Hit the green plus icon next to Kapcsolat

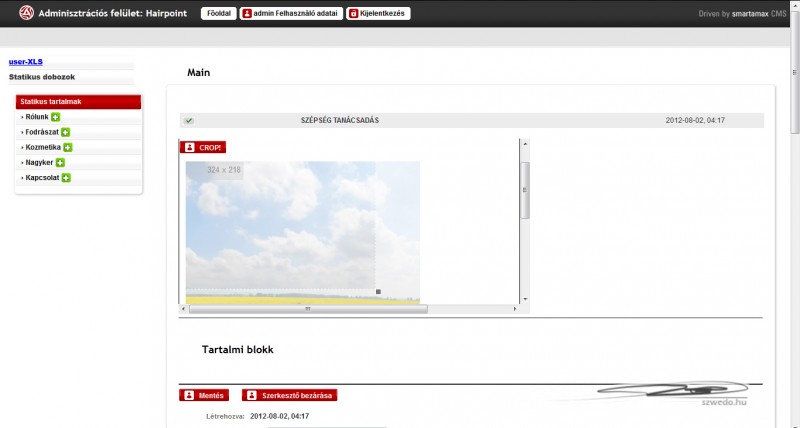click(66, 178)
